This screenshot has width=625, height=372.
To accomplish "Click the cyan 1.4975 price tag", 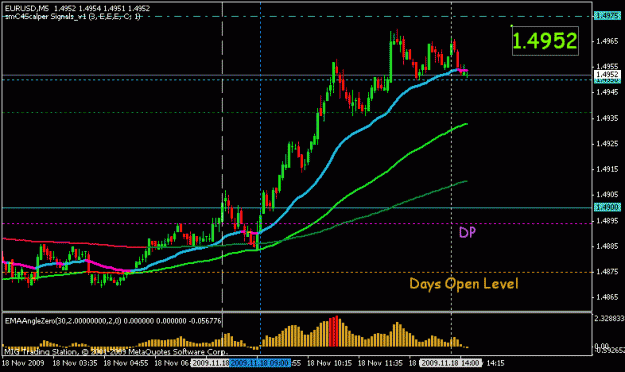I will [607, 16].
